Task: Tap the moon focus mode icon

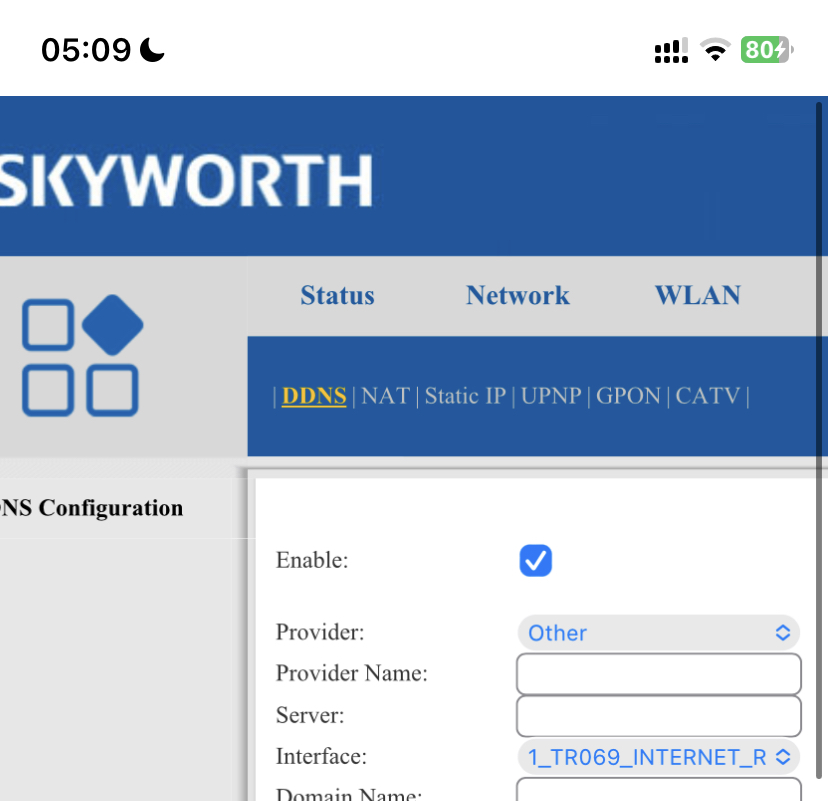Action: (x=152, y=50)
